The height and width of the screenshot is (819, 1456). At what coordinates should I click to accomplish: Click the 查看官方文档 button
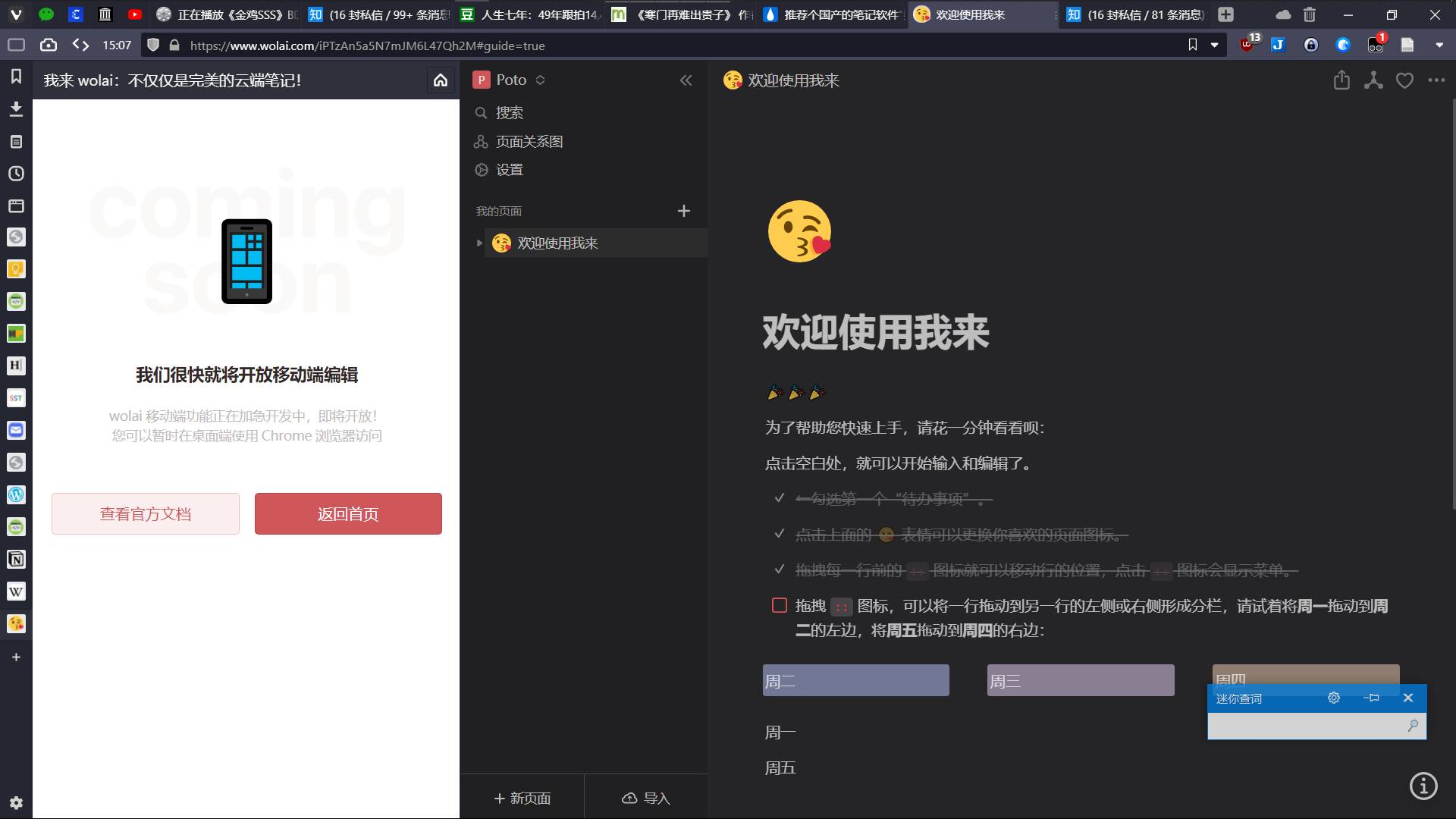click(x=146, y=514)
